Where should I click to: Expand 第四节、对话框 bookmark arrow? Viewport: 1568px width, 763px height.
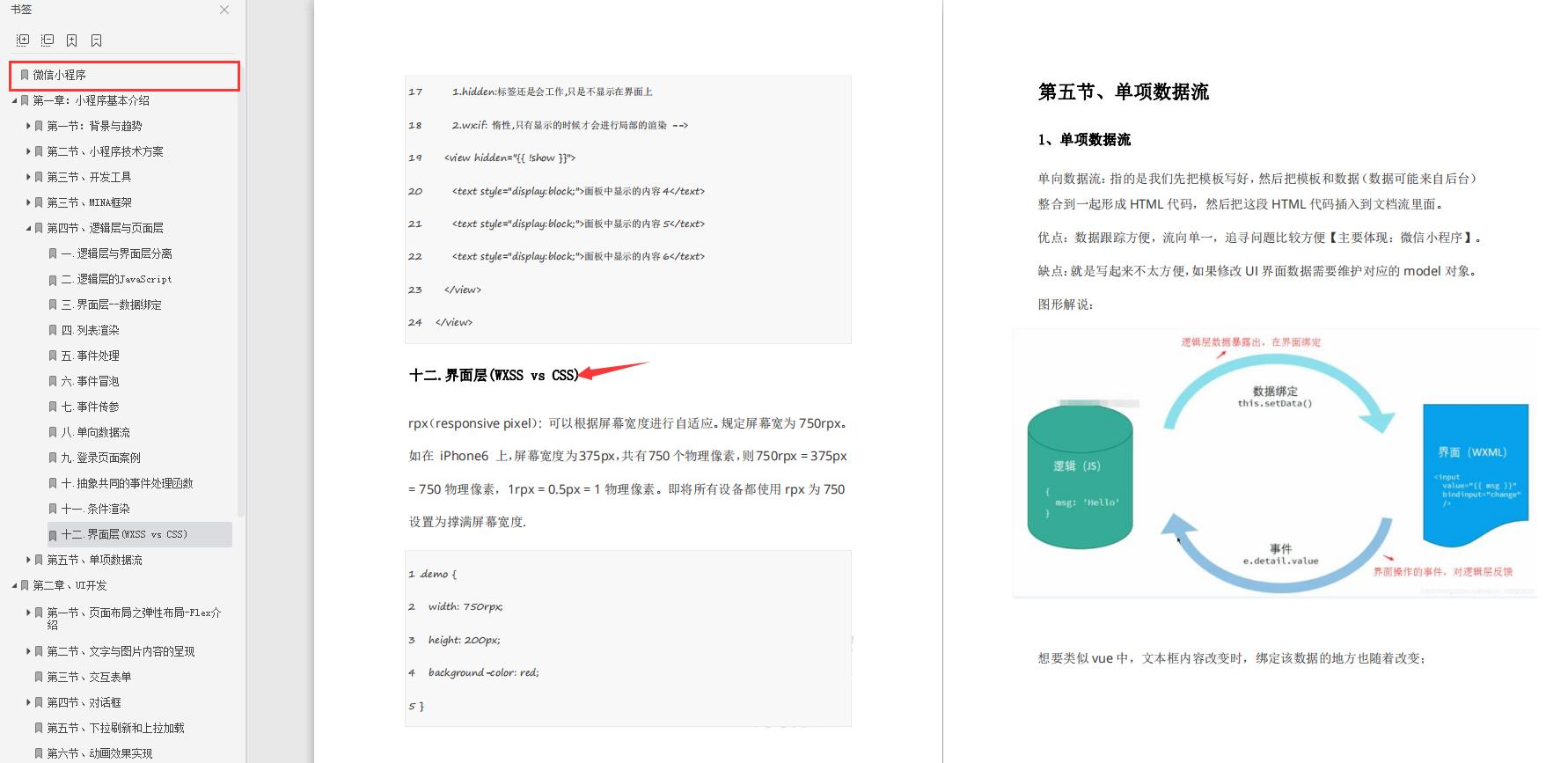pos(28,703)
